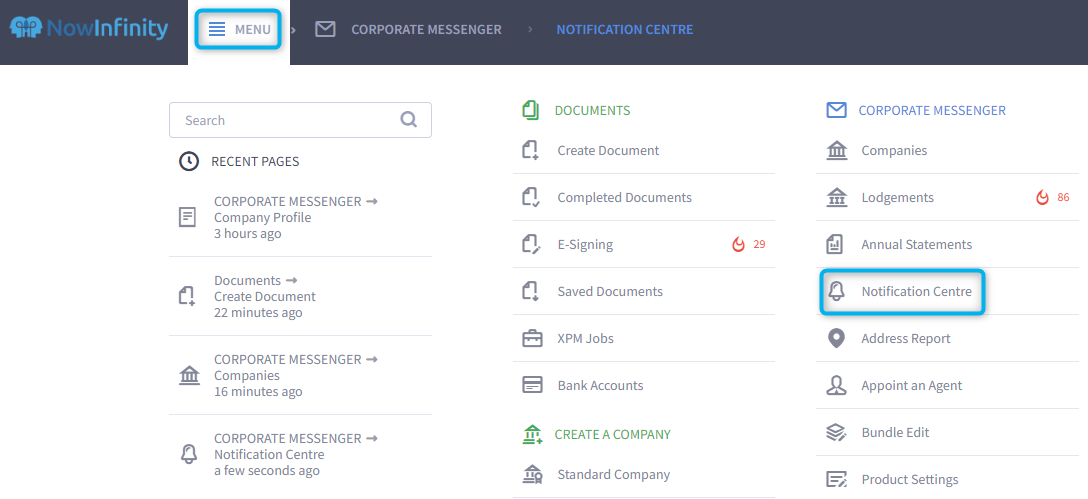Click the Recent Pages clock icon

point(189,161)
